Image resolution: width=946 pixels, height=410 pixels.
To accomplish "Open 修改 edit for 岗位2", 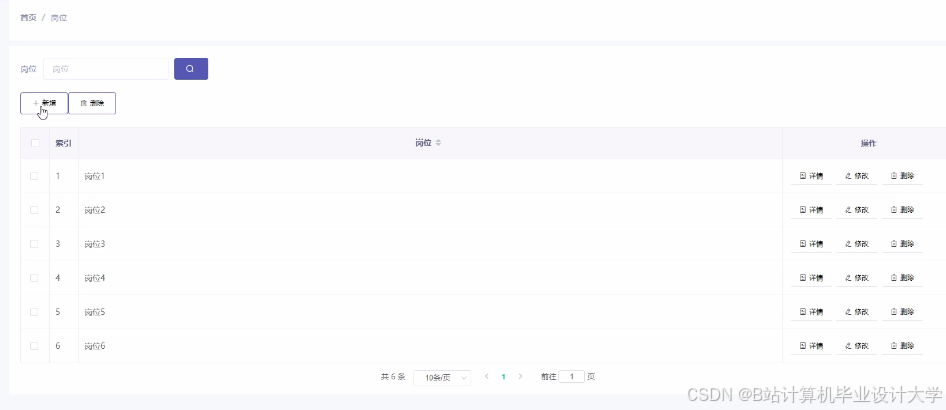I will point(857,210).
